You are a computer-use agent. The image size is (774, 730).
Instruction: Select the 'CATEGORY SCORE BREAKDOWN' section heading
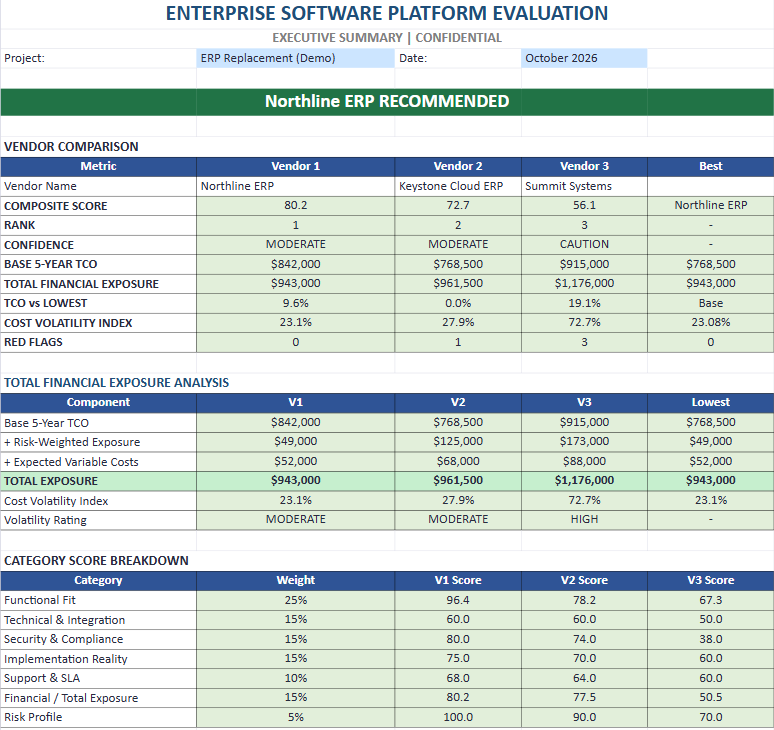[96, 561]
